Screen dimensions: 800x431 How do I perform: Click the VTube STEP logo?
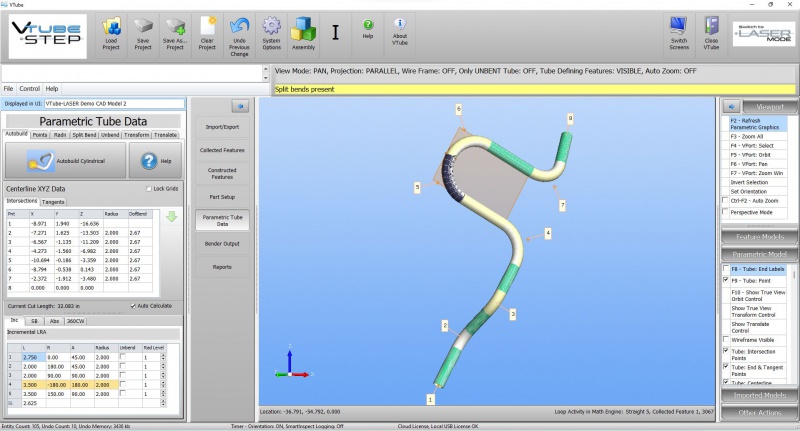point(48,36)
